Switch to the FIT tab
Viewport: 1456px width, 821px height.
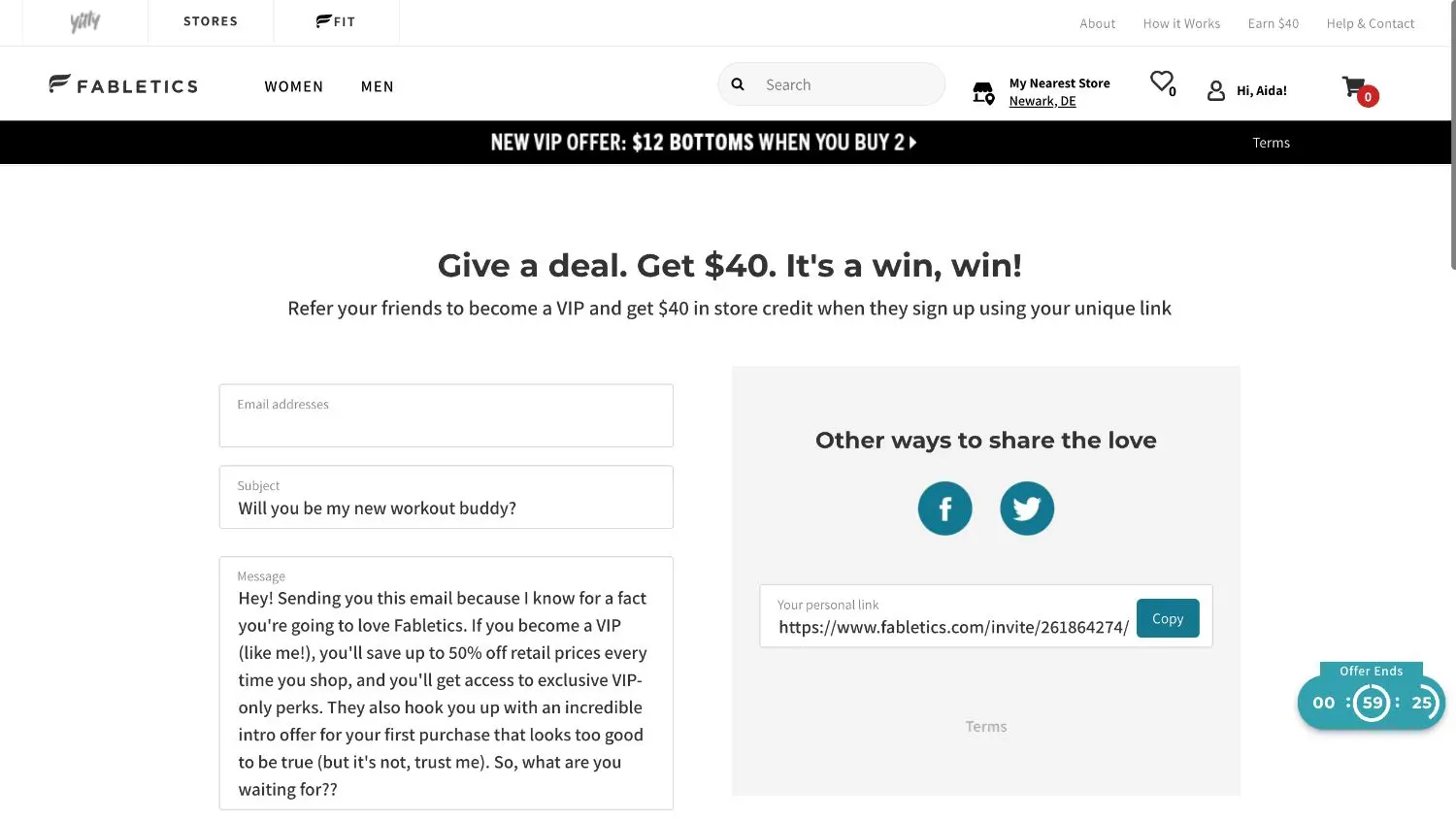(x=336, y=21)
